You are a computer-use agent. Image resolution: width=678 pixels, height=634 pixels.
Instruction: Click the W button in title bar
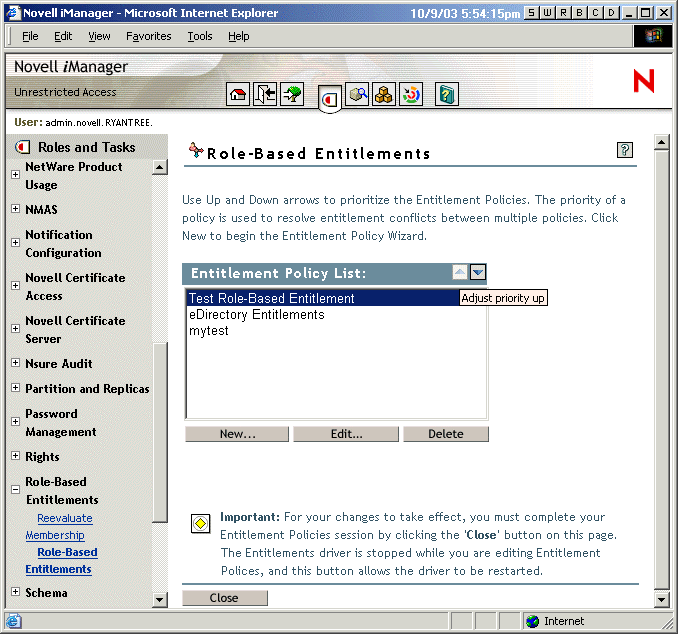(x=547, y=13)
